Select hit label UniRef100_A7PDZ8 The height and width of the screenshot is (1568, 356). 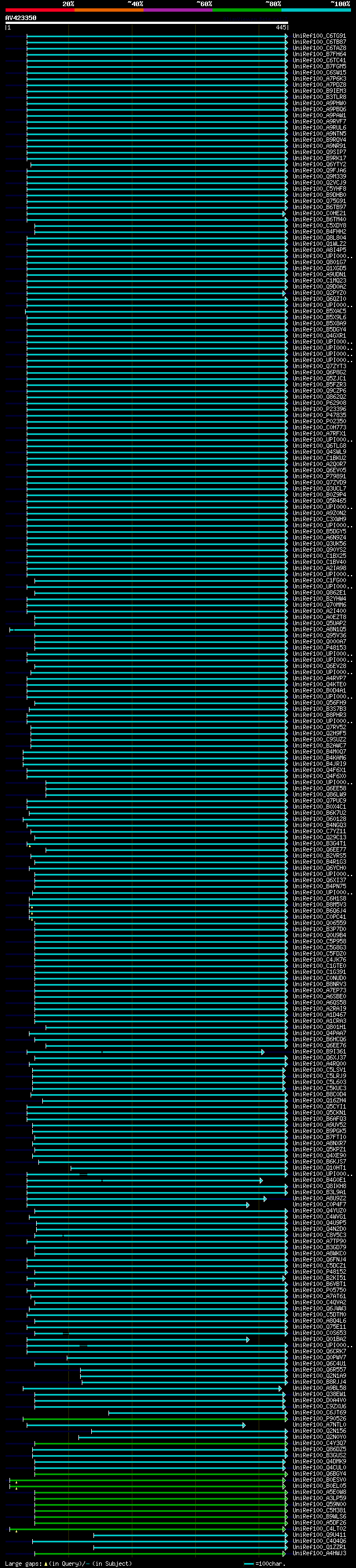click(x=319, y=85)
